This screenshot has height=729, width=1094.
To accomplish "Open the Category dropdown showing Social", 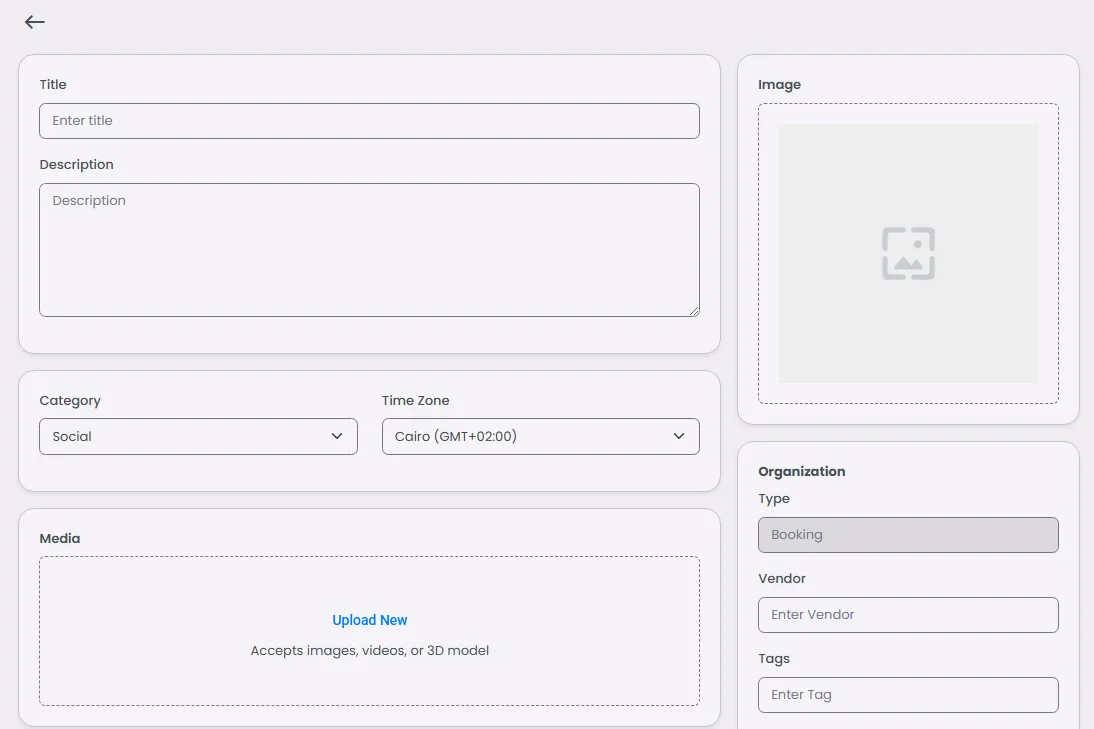I will click(x=198, y=437).
